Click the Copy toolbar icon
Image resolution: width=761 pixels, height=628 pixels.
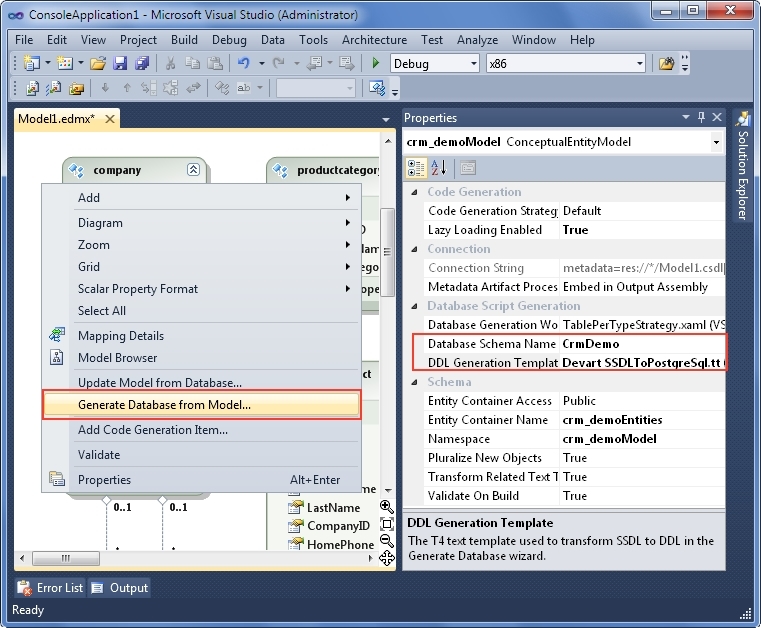(x=193, y=63)
